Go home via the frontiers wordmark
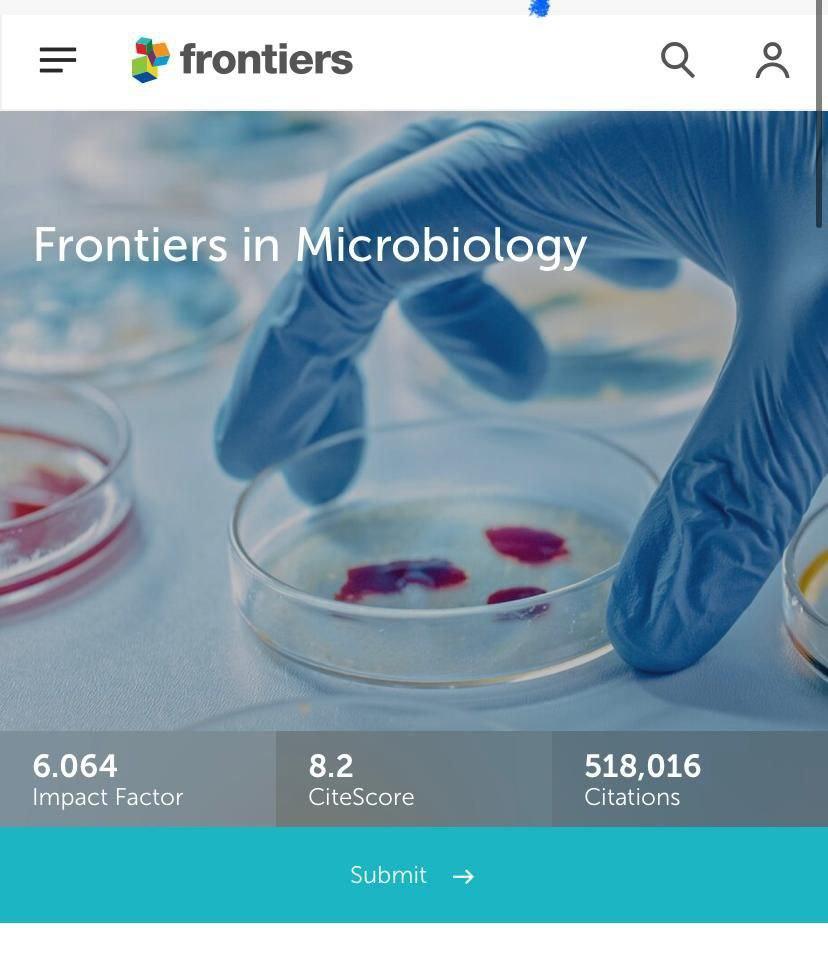Screen dimensions: 828x961 (x=266, y=60)
